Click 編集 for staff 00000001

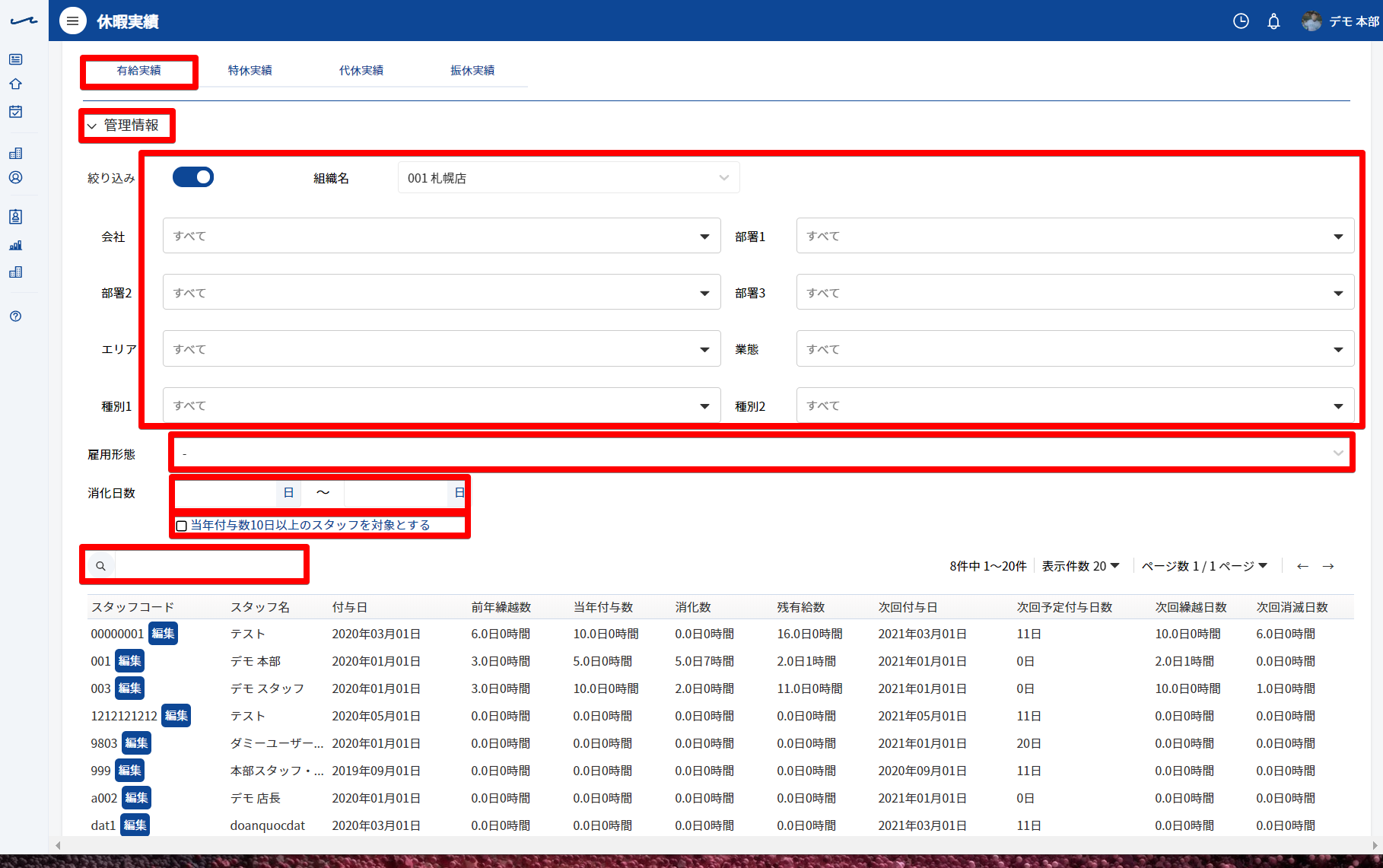[163, 634]
